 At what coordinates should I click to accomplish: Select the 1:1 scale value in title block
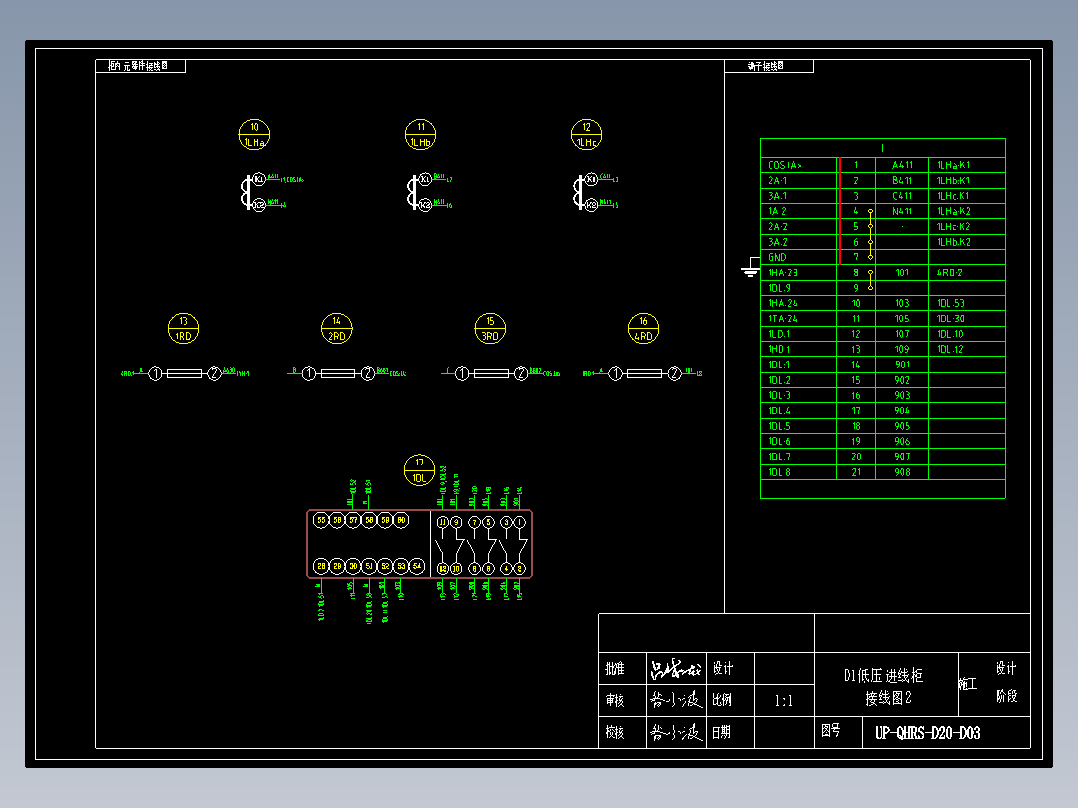tap(783, 701)
